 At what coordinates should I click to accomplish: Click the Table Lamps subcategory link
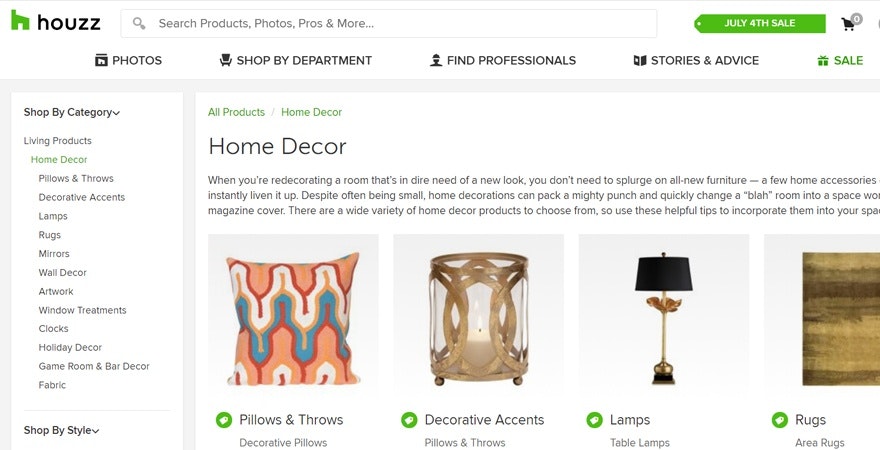640,443
